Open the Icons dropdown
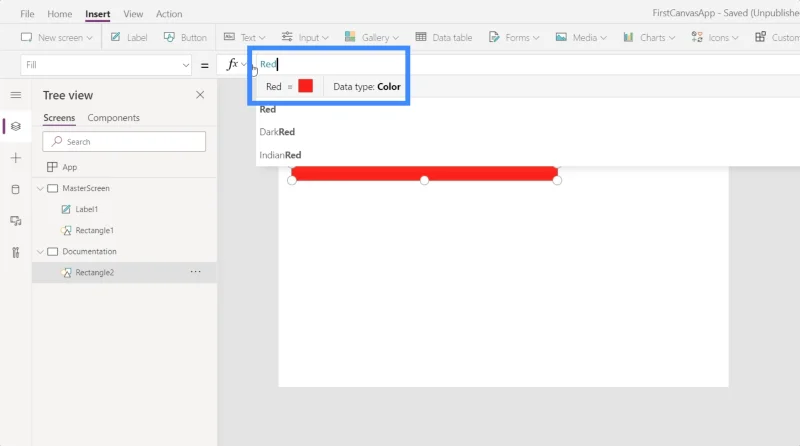 (715, 37)
